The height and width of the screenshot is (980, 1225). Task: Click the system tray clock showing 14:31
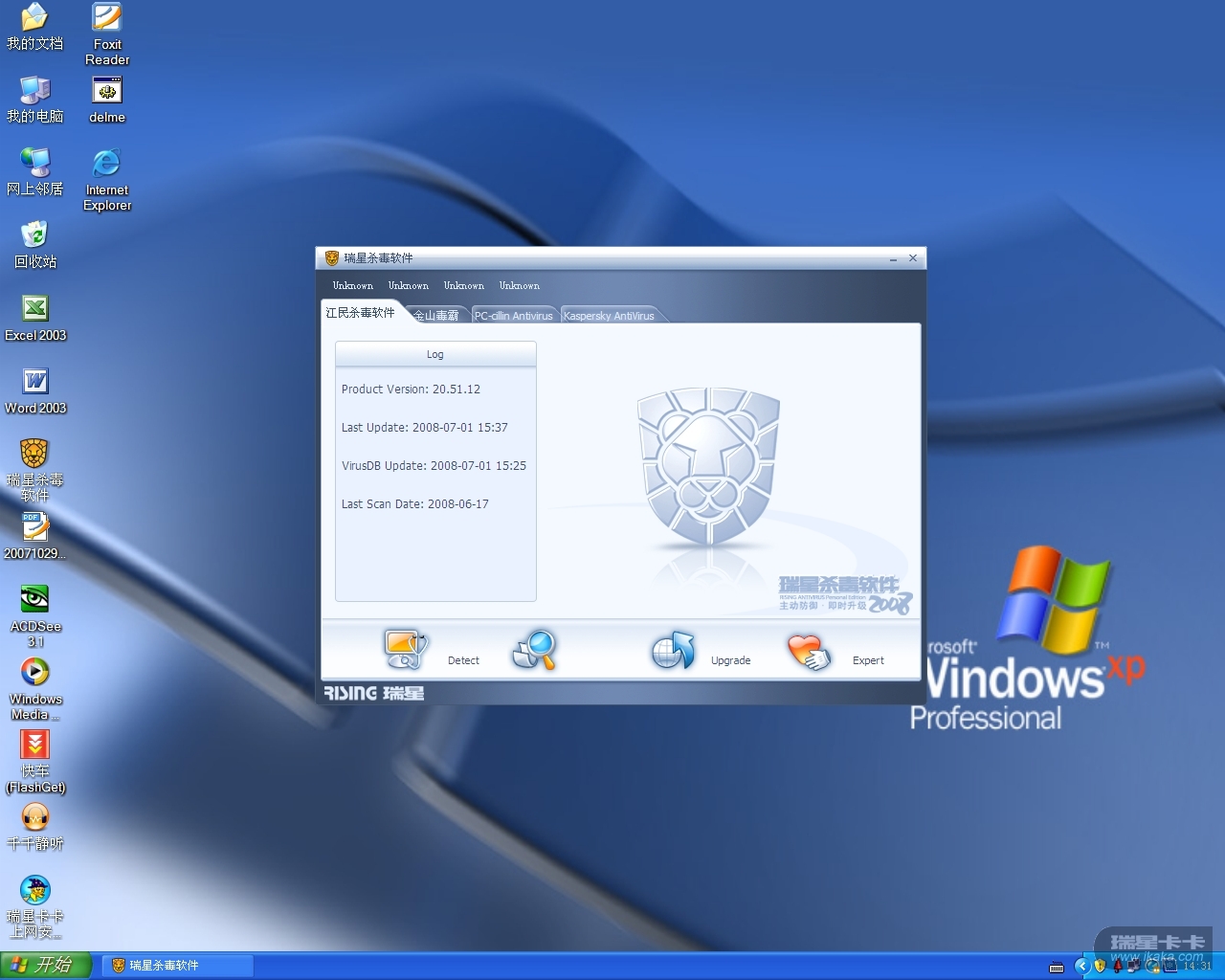tap(1198, 966)
